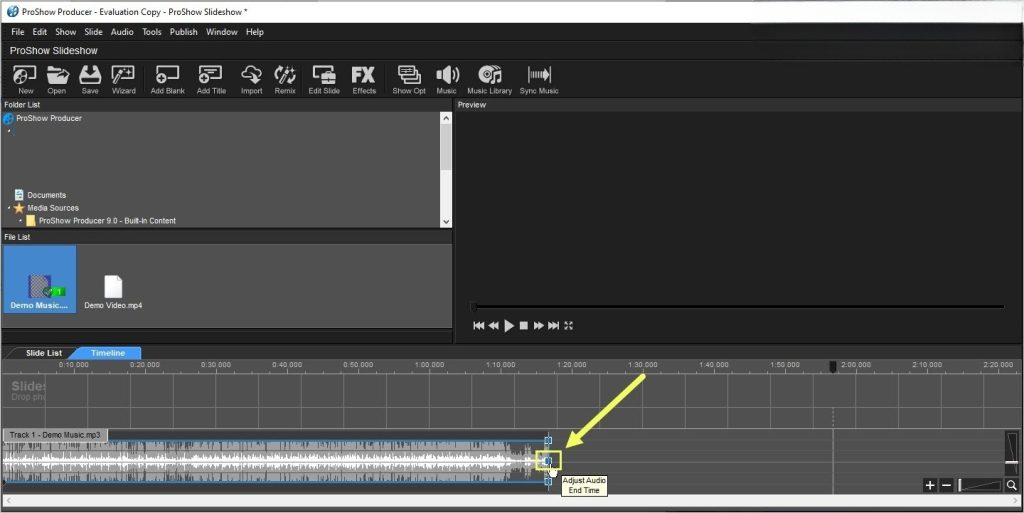Click the timeline zoom slider

tap(980, 485)
